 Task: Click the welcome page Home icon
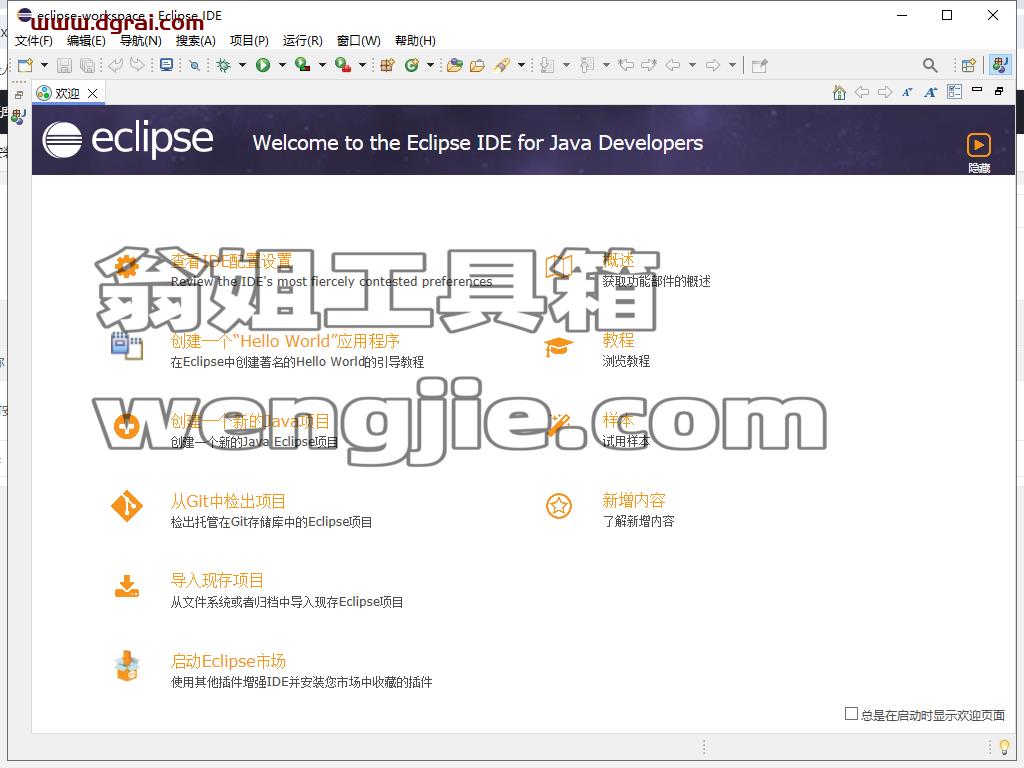click(x=839, y=92)
